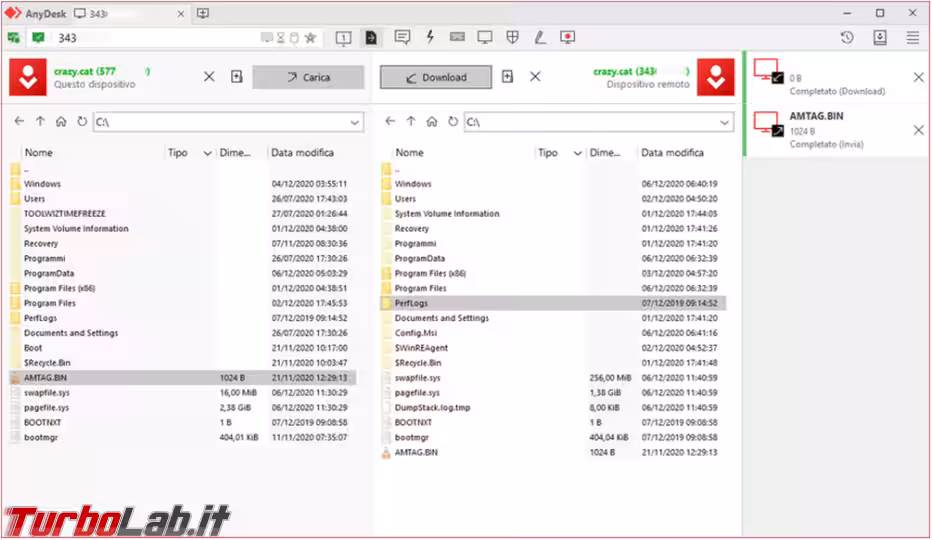Open the file transfer toolbar icon
Viewport: 932px width, 540px height.
click(x=371, y=38)
